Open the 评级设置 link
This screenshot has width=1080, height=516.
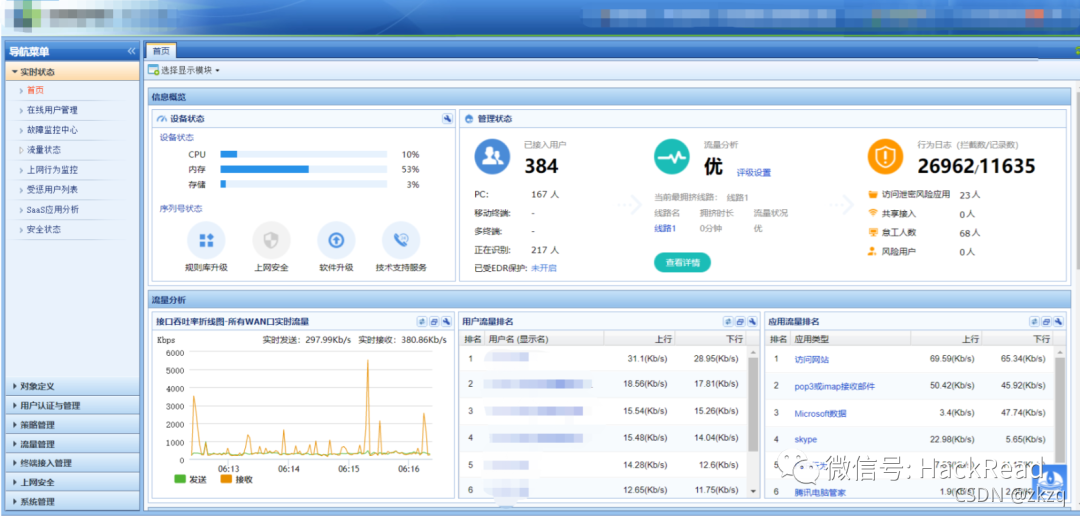[x=754, y=173]
